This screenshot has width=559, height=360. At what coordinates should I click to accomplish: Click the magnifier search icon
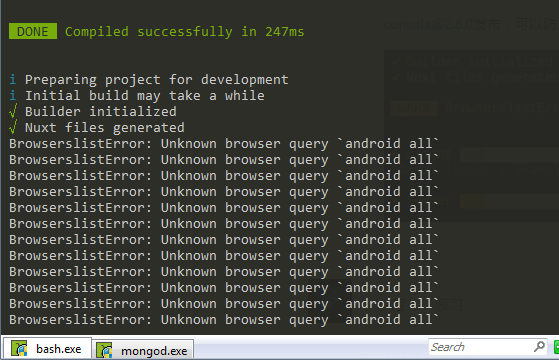tap(539, 346)
